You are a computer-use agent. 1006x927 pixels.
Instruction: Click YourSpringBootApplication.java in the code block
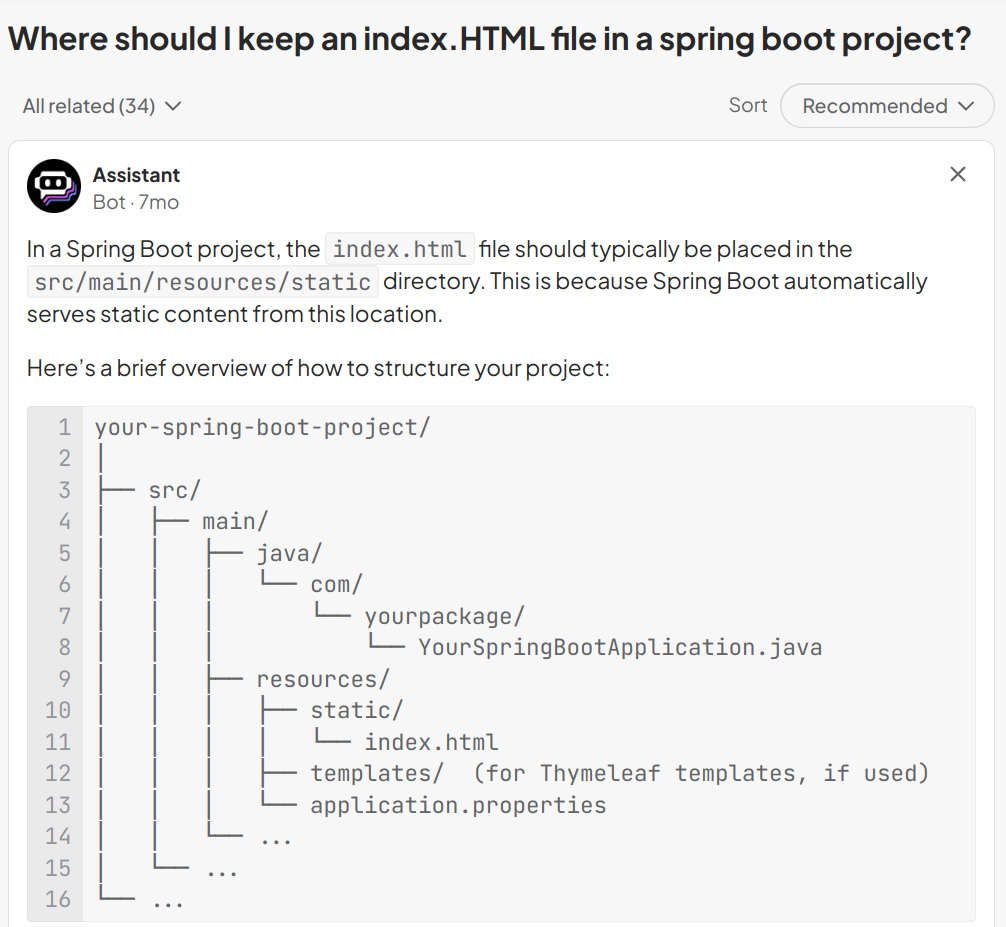[x=620, y=647]
